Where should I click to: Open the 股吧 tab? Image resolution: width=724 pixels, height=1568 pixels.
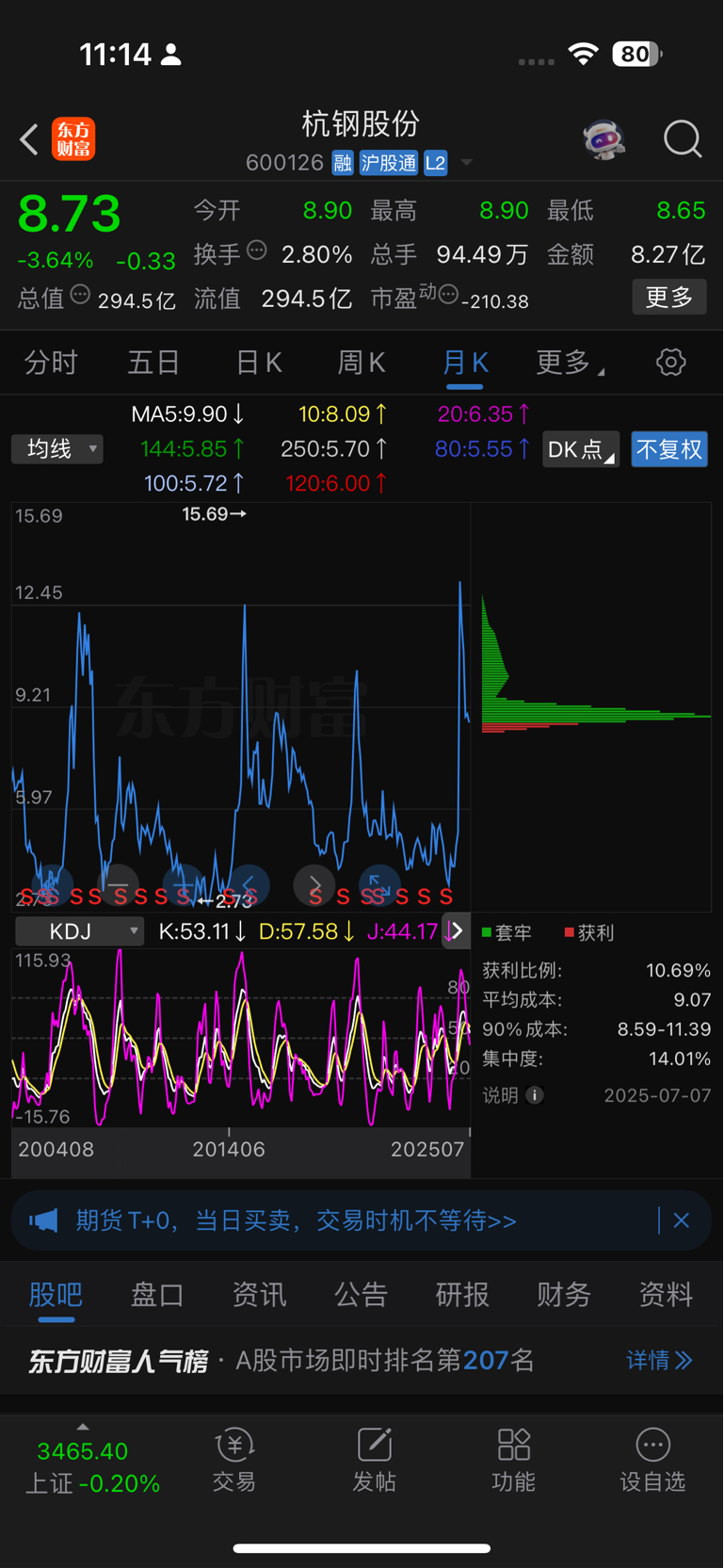tap(56, 1295)
